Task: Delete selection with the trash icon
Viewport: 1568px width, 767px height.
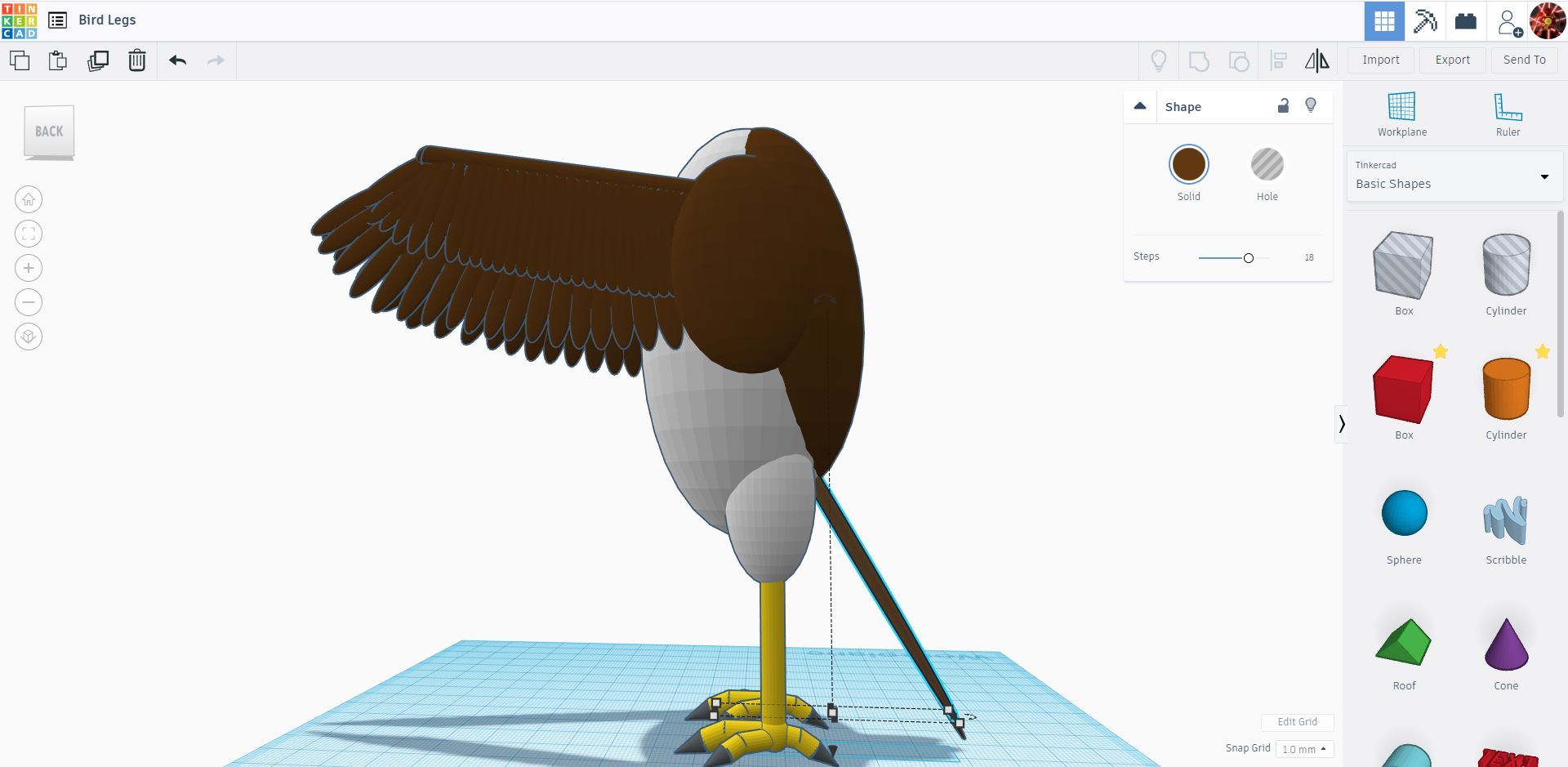Action: 137,60
